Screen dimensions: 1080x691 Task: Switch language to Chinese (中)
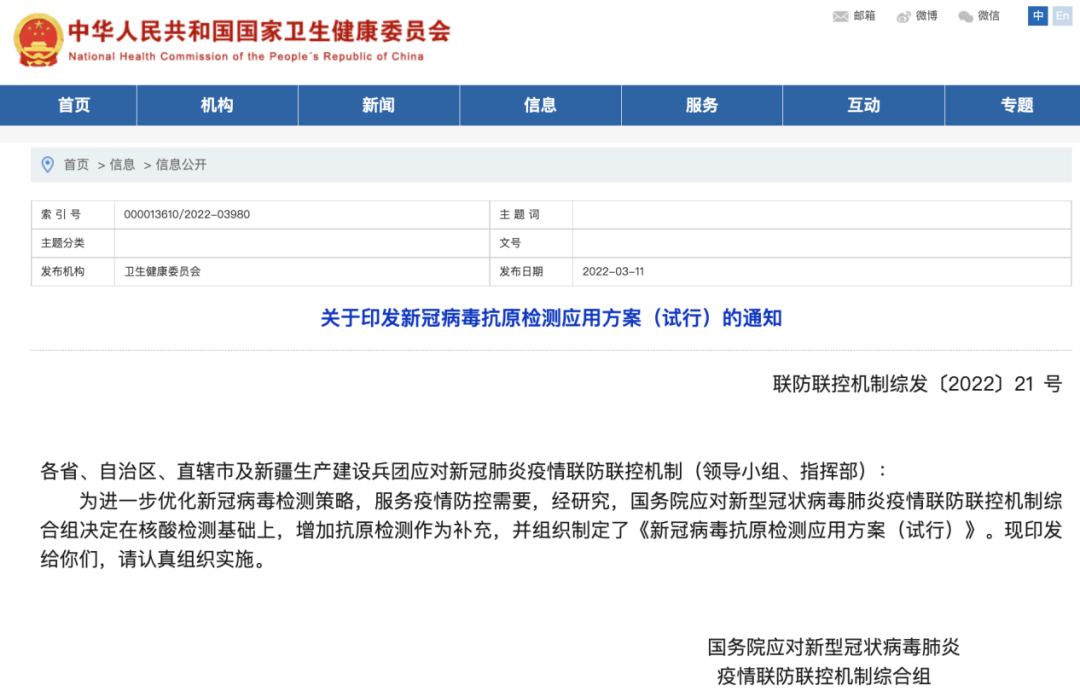(x=1038, y=16)
